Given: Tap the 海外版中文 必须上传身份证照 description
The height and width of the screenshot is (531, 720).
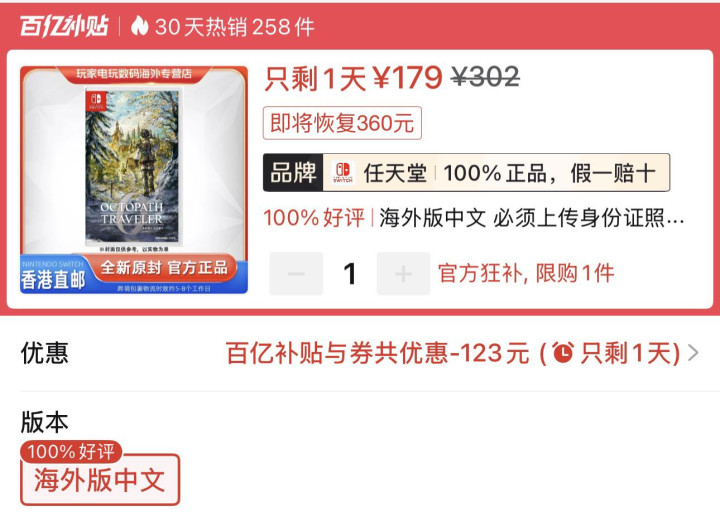Looking at the screenshot, I should pos(531,218).
